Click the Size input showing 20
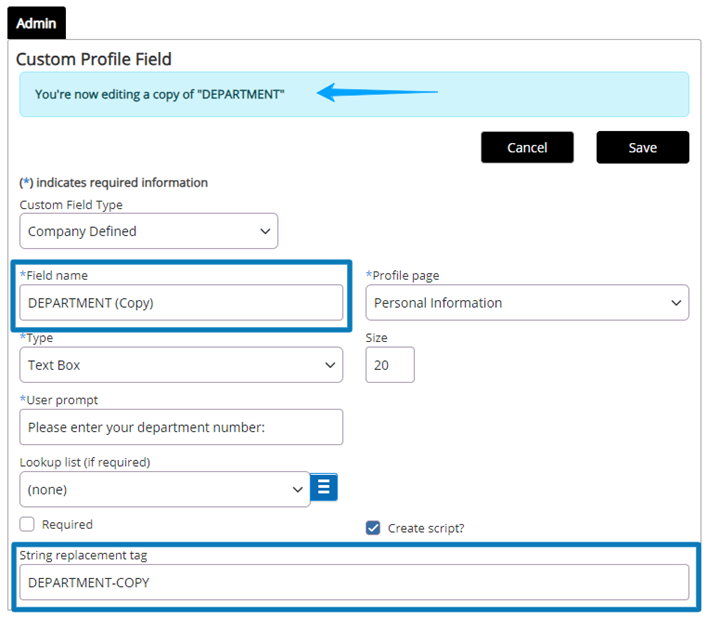The height and width of the screenshot is (617, 707). (390, 365)
